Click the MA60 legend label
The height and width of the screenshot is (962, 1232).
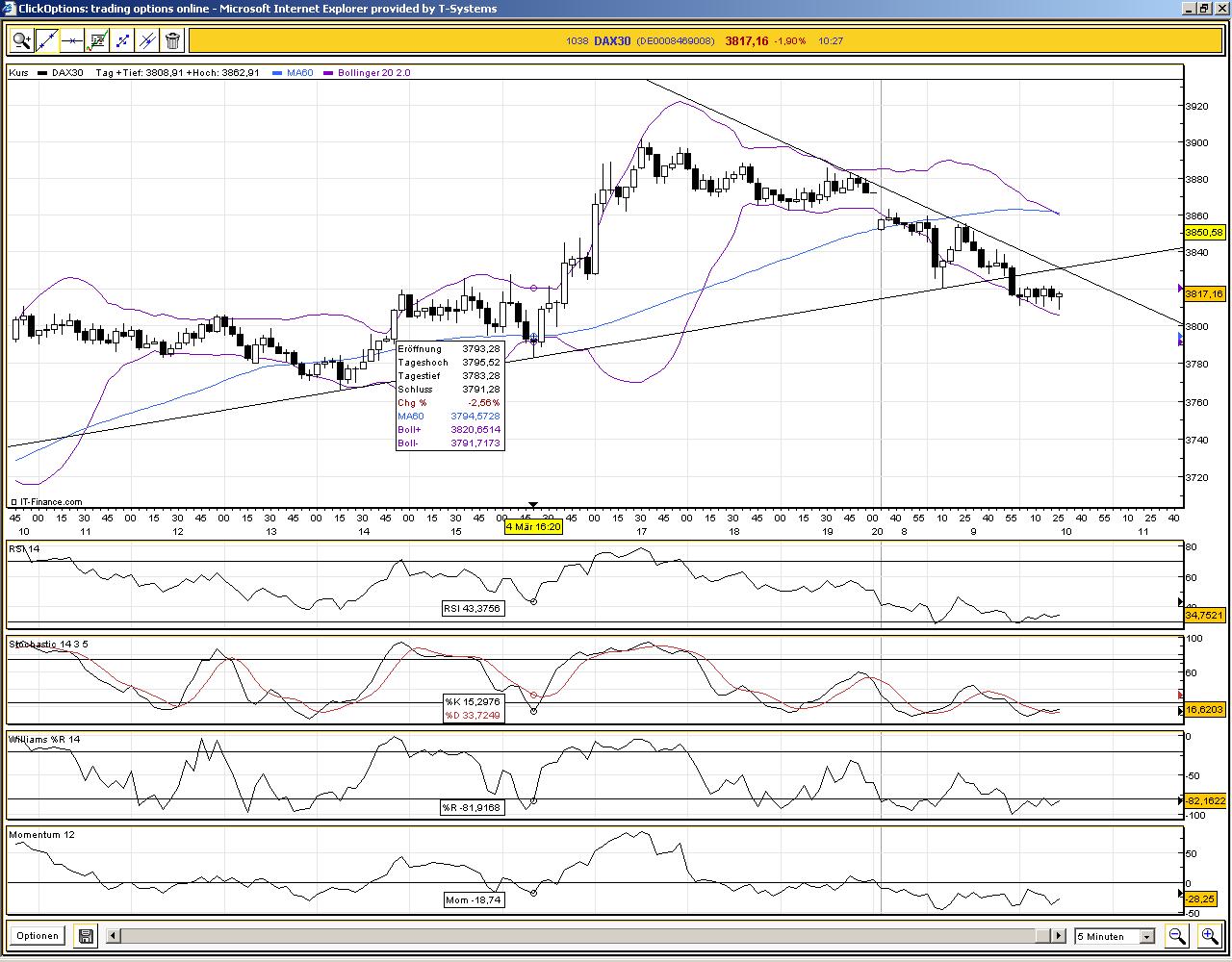tap(299, 73)
